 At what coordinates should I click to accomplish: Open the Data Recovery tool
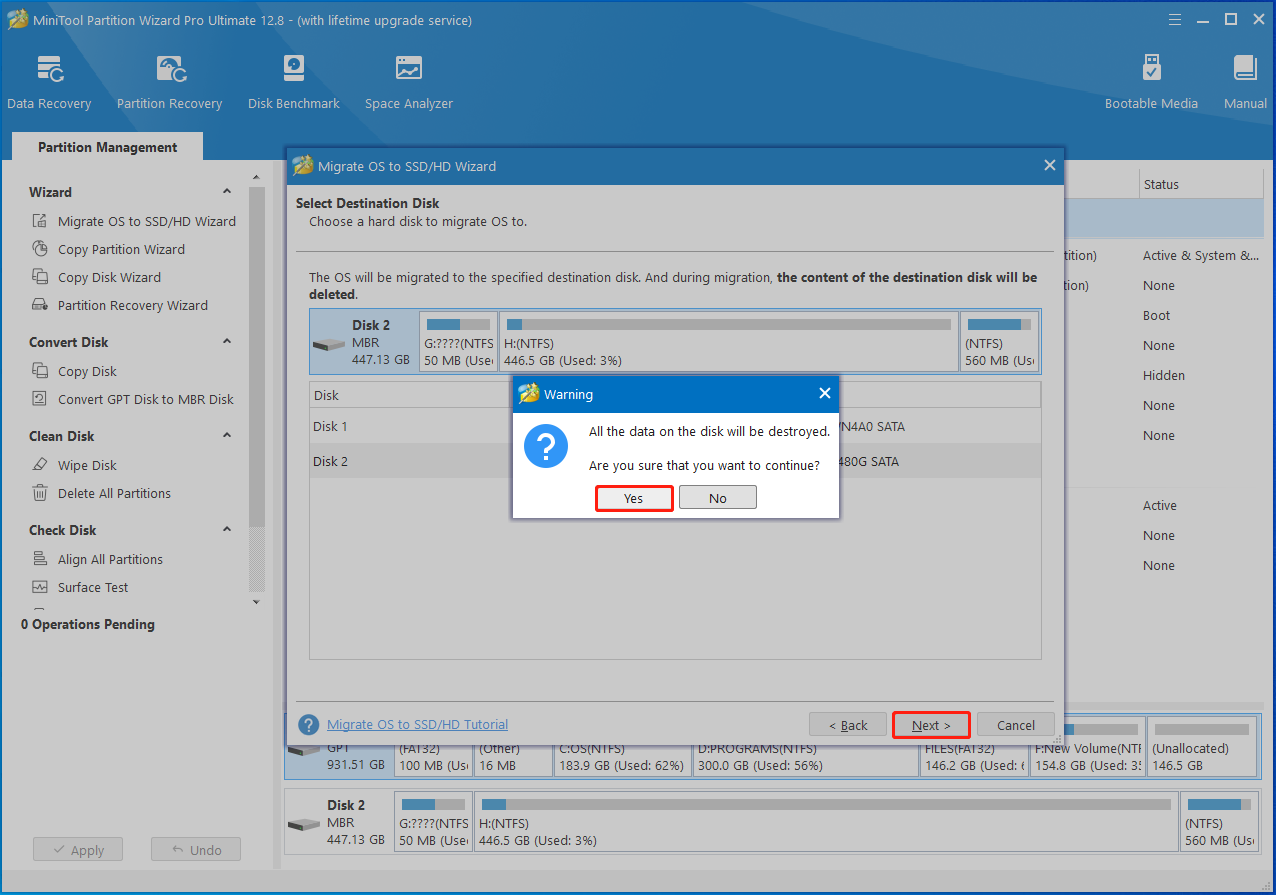(x=49, y=82)
